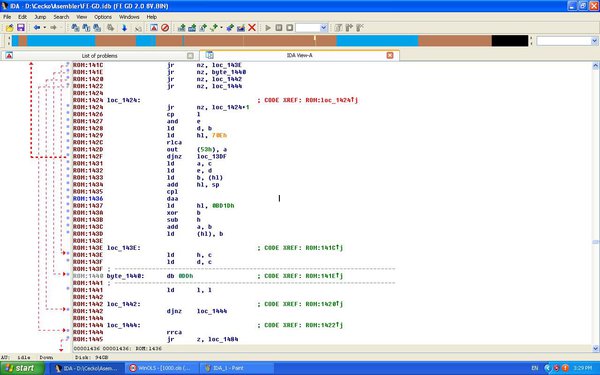Click the value 70Eh operand
The width and height of the screenshot is (600, 375).
click(x=219, y=135)
